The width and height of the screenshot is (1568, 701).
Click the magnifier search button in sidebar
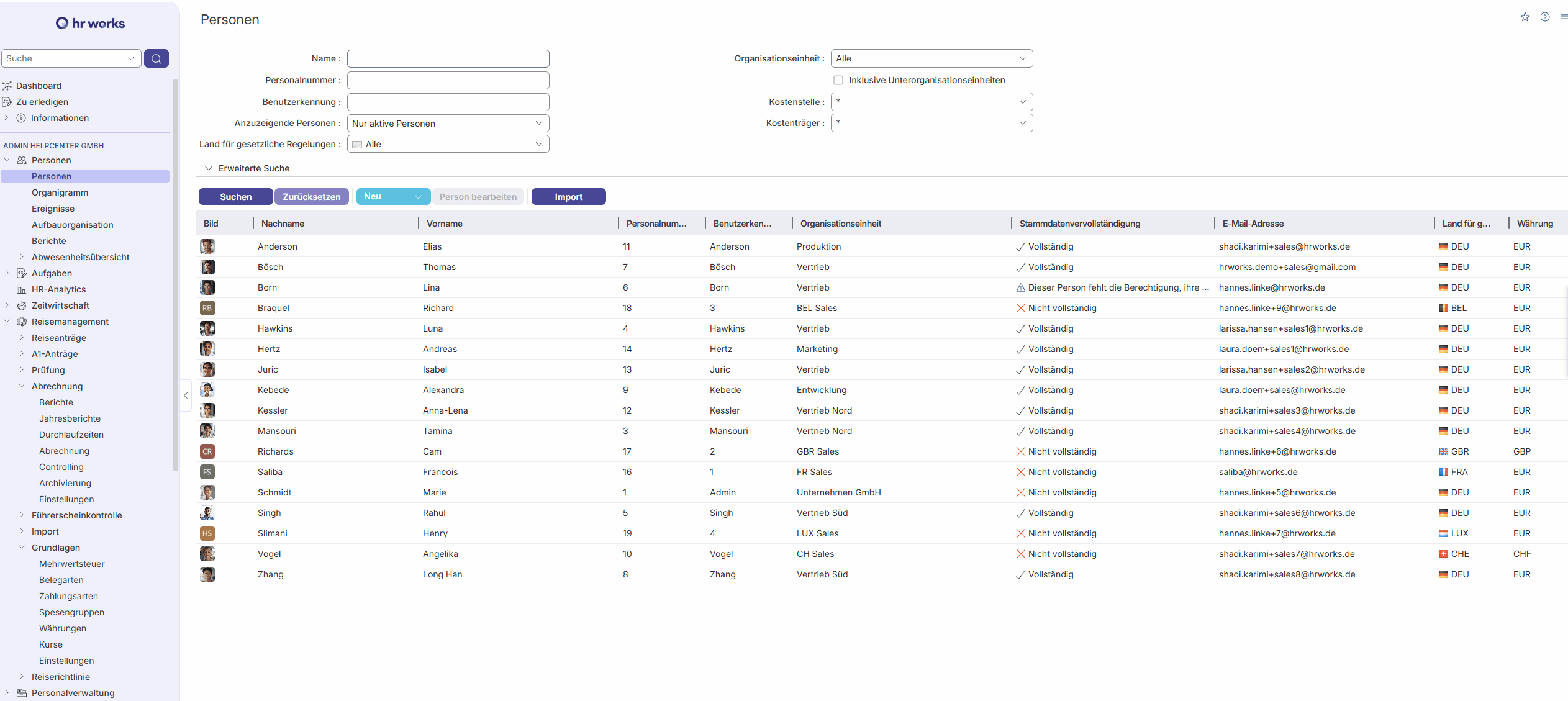coord(156,58)
